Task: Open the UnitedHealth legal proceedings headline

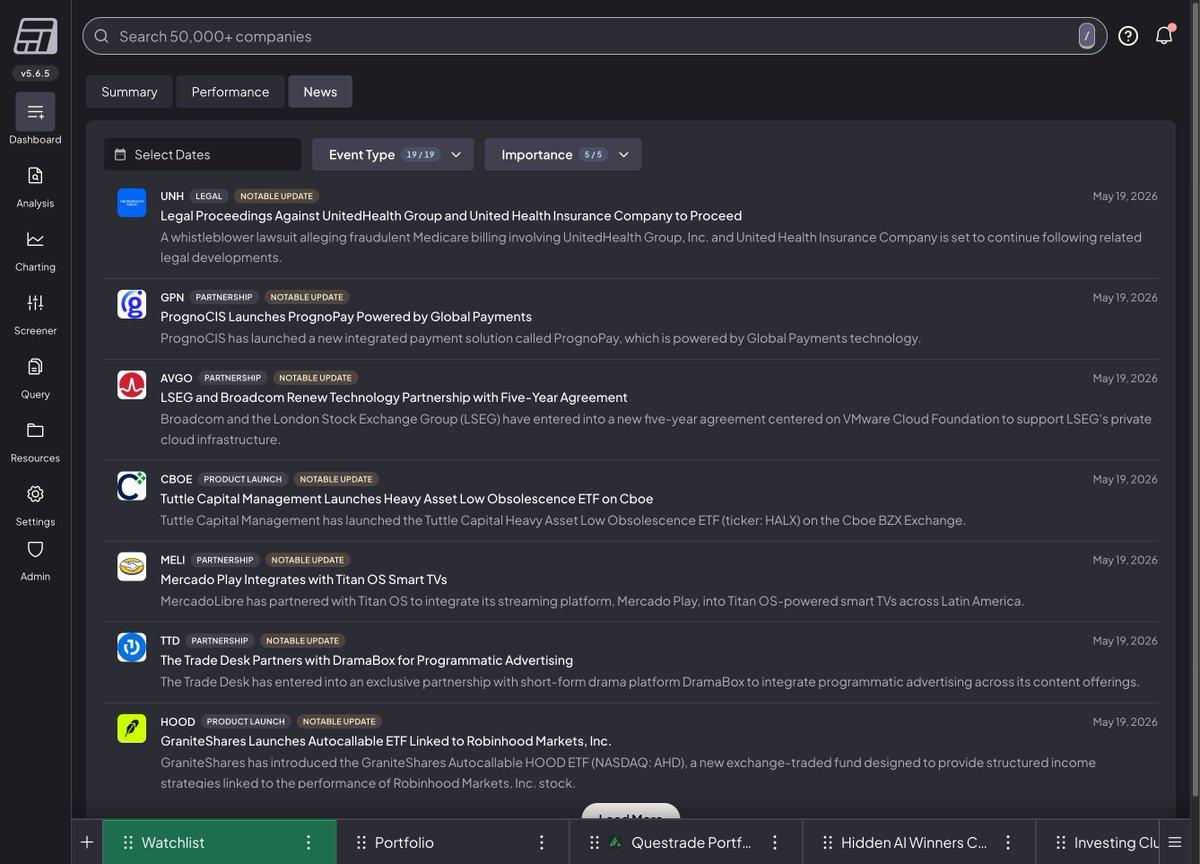Action: pos(451,216)
